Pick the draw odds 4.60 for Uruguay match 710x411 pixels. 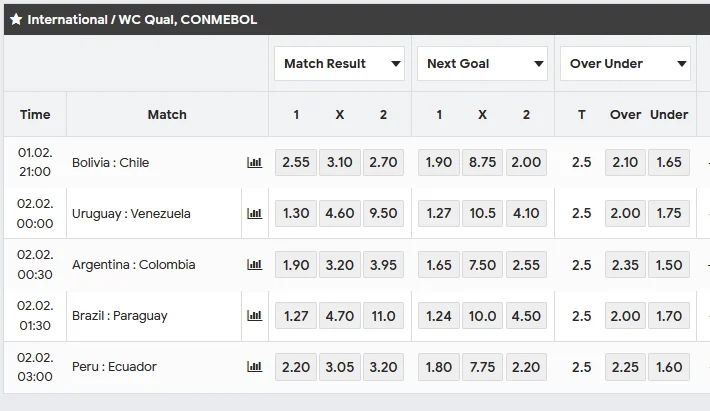[x=339, y=214]
